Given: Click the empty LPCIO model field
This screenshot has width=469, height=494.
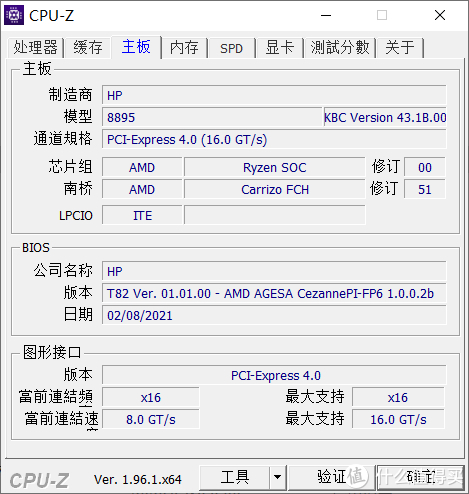Looking at the screenshot, I should pyautogui.click(x=275, y=215).
